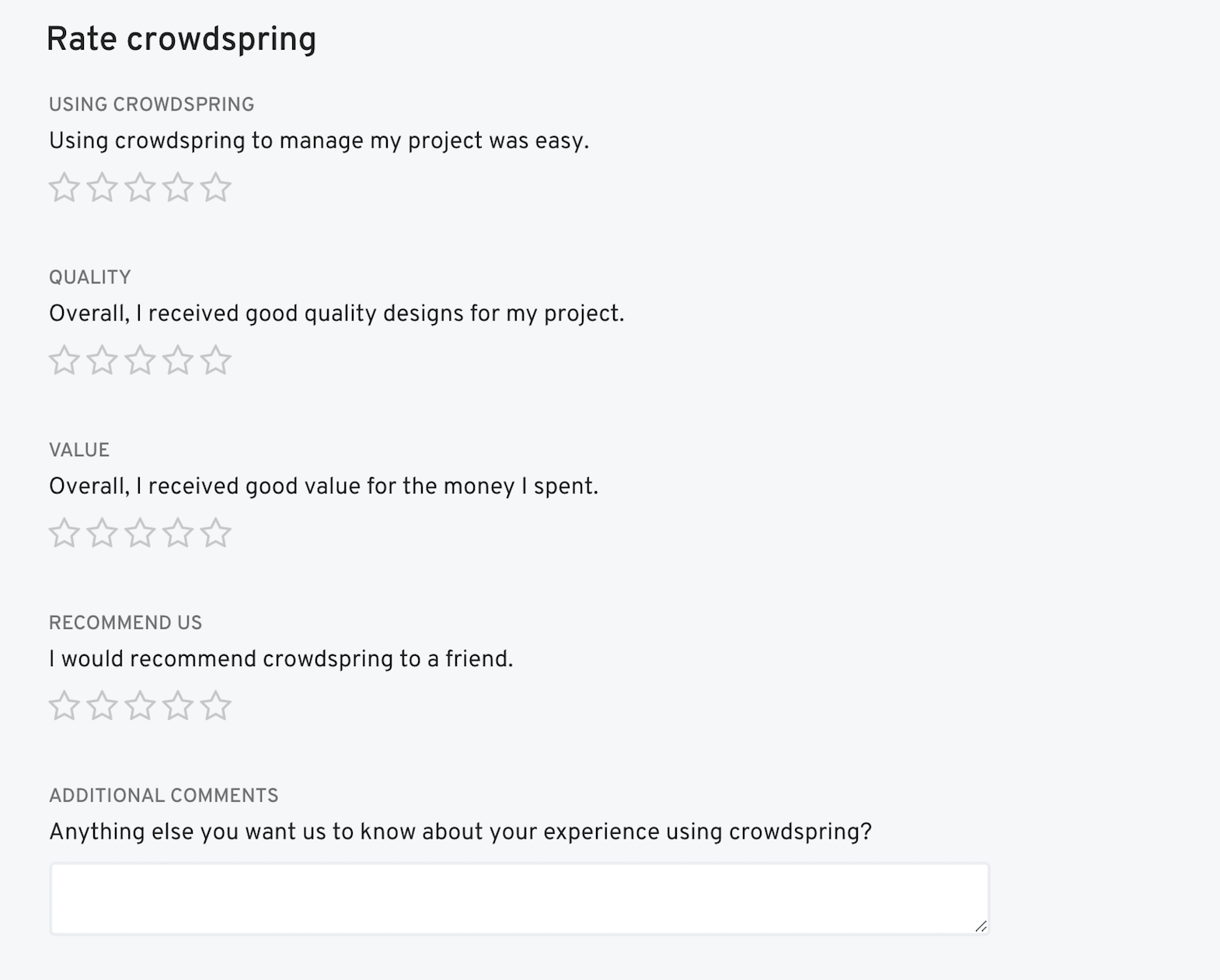The image size is (1220, 980).
Task: Give four stars for Quality of designs
Action: 180,359
